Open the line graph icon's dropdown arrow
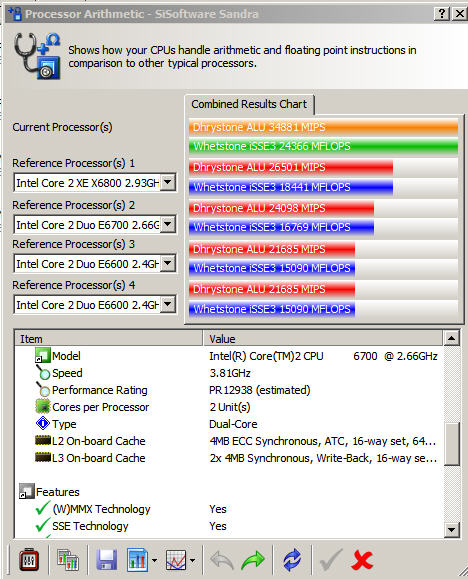The image size is (468, 579). 192,560
